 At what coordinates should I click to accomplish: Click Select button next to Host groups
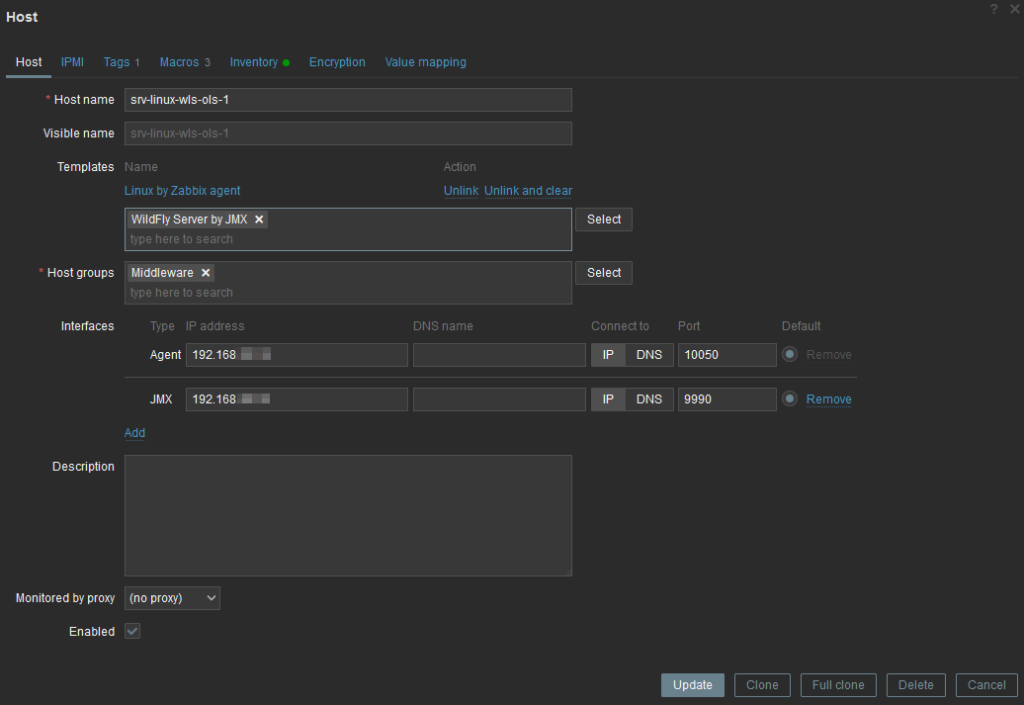tap(604, 273)
